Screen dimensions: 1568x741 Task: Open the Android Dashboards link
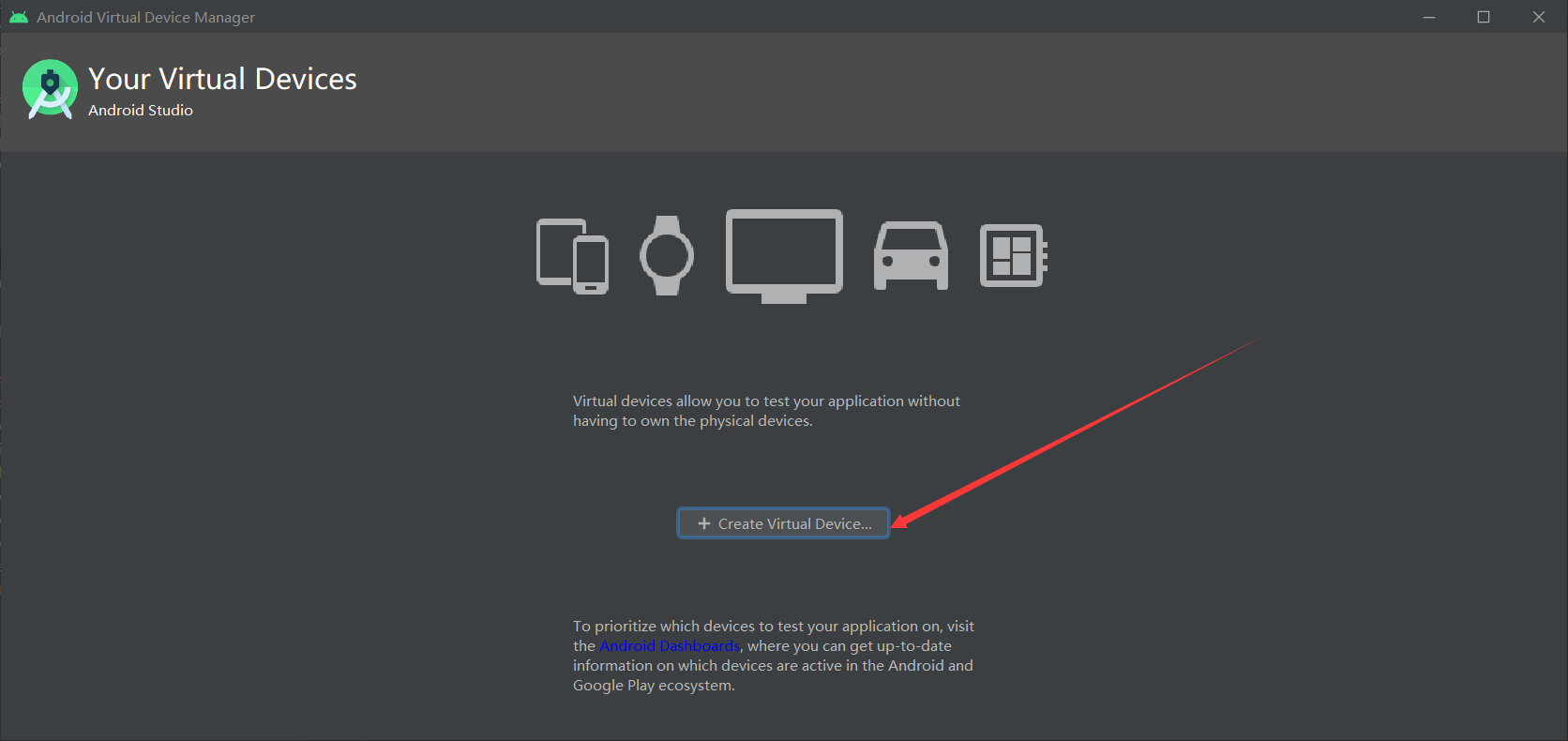pos(670,645)
